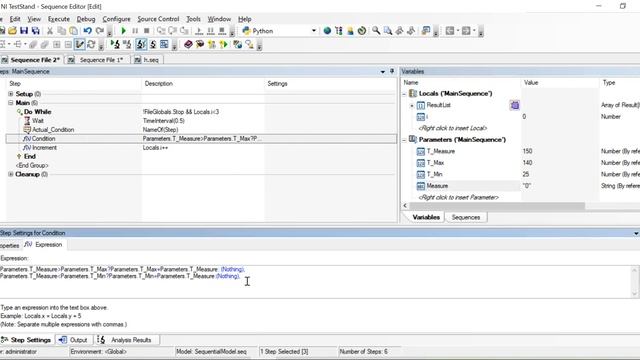The height and width of the screenshot is (360, 640).
Task: Click the Collapse All minus-box icon
Action: click(x=68, y=44)
